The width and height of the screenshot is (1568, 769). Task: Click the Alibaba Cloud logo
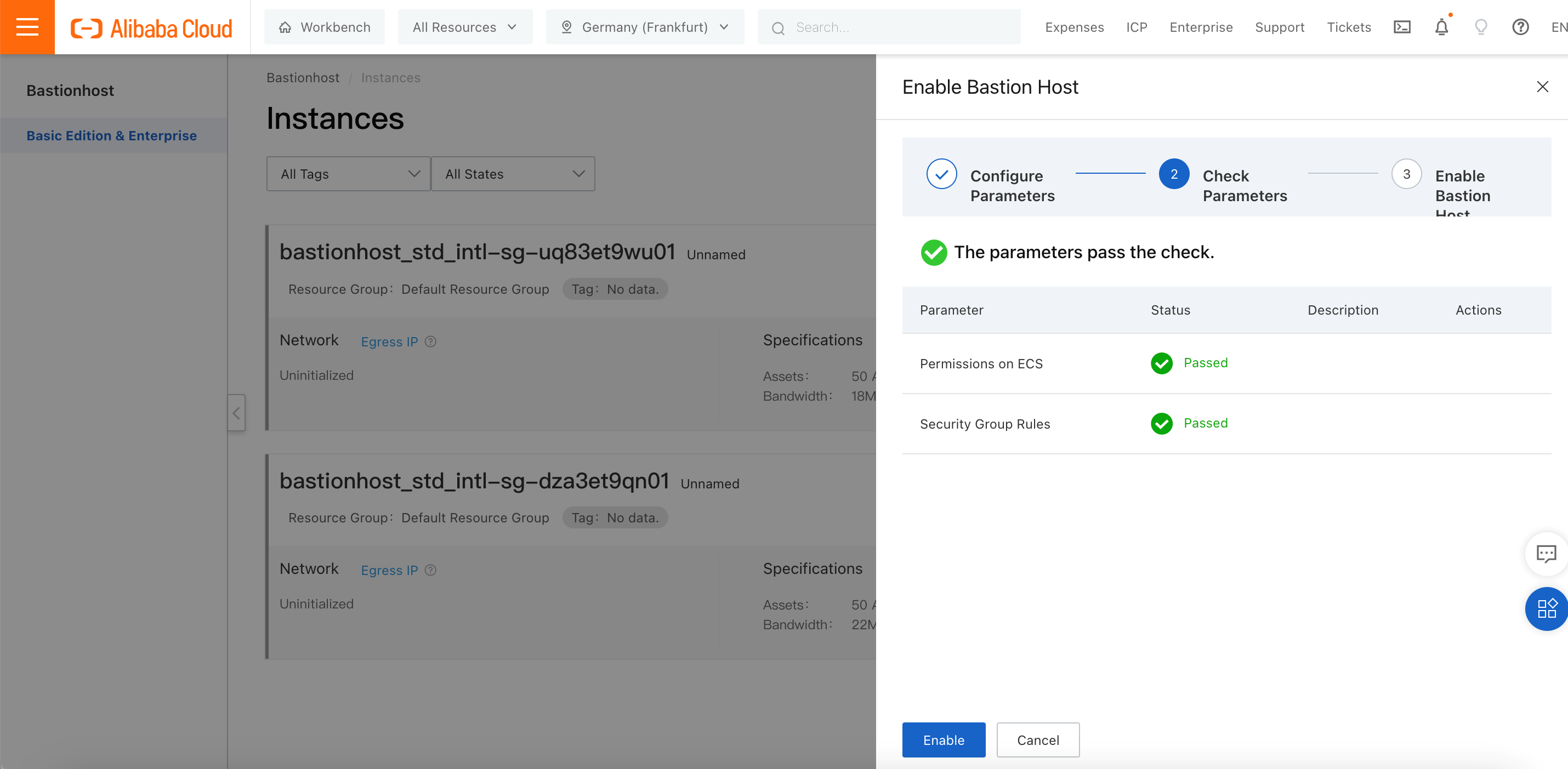(x=151, y=28)
